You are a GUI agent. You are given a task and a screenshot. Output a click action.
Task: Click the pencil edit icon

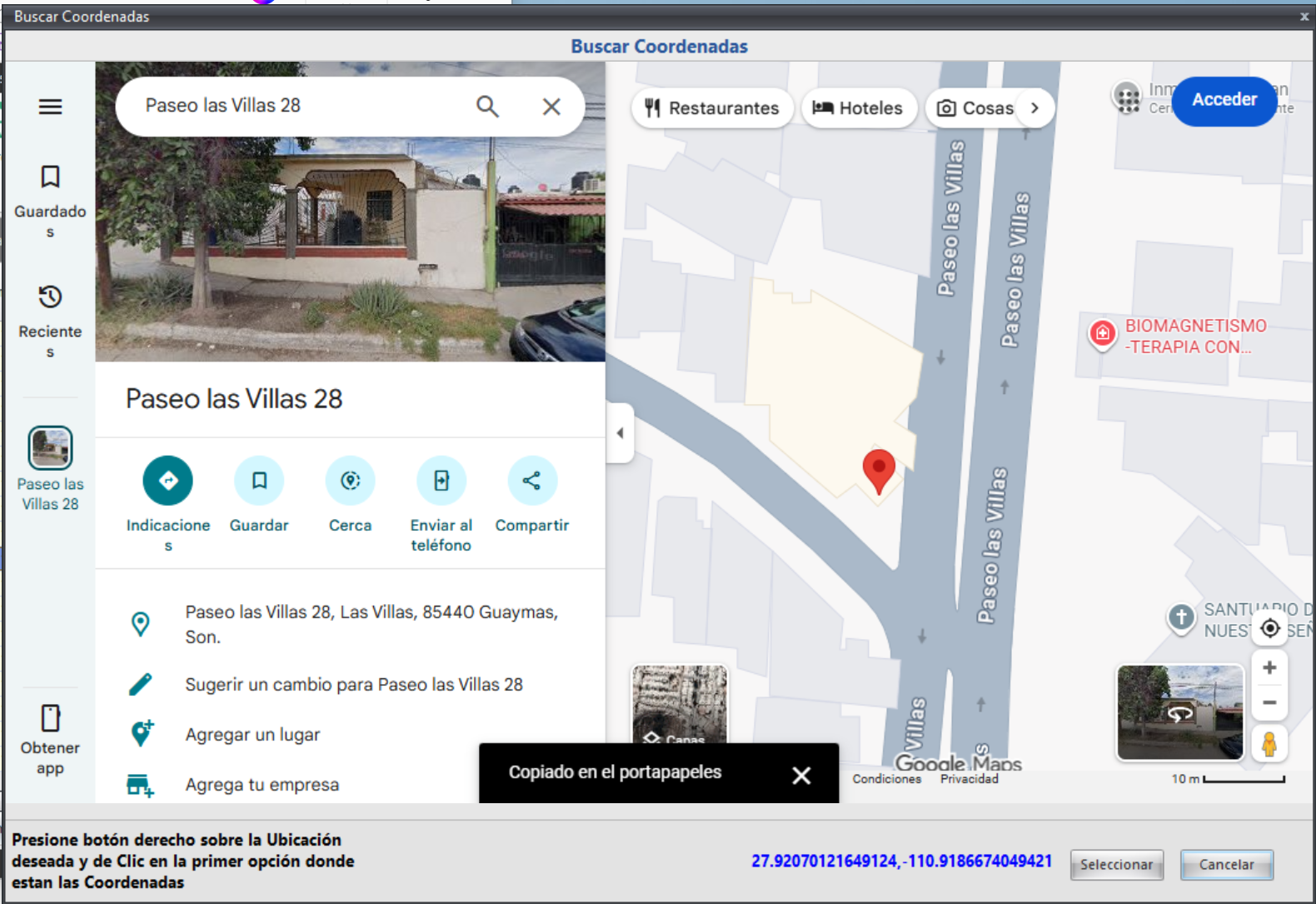(x=141, y=685)
